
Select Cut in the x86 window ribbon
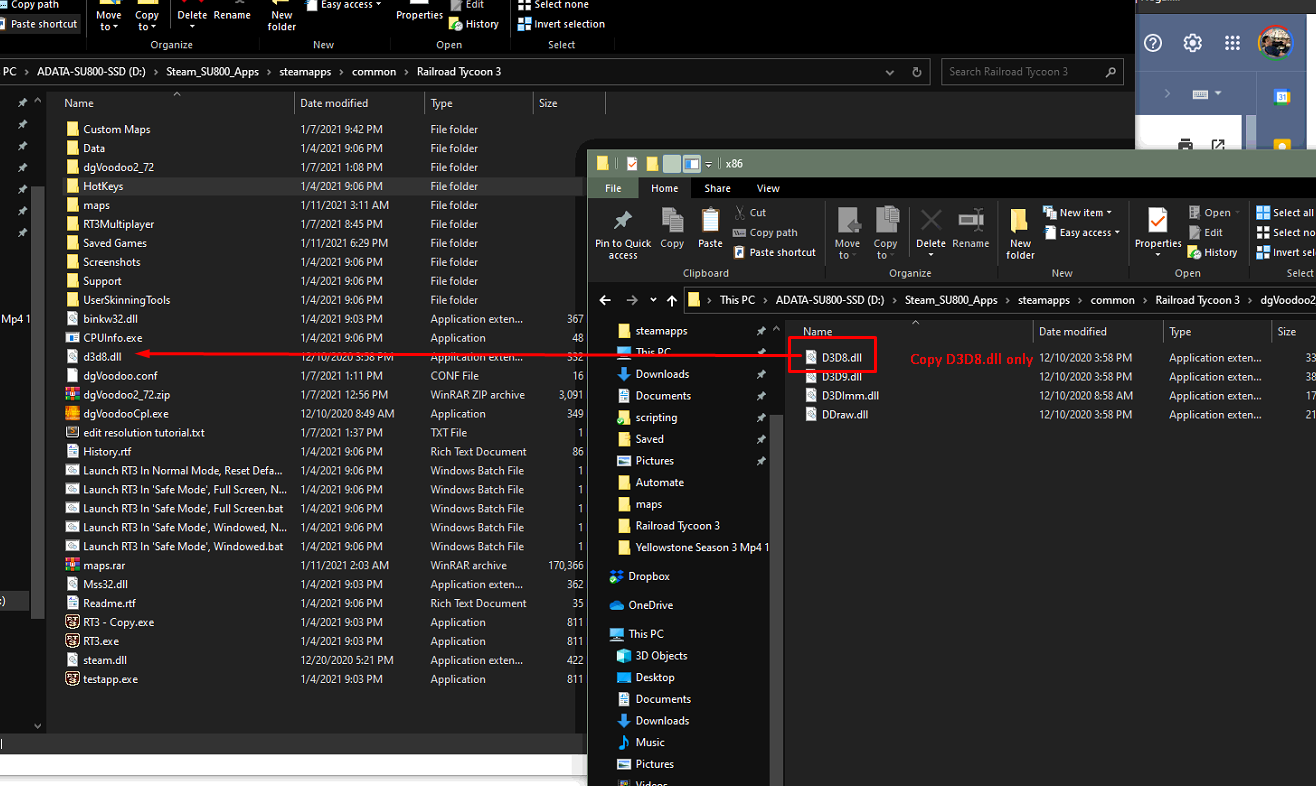(750, 212)
